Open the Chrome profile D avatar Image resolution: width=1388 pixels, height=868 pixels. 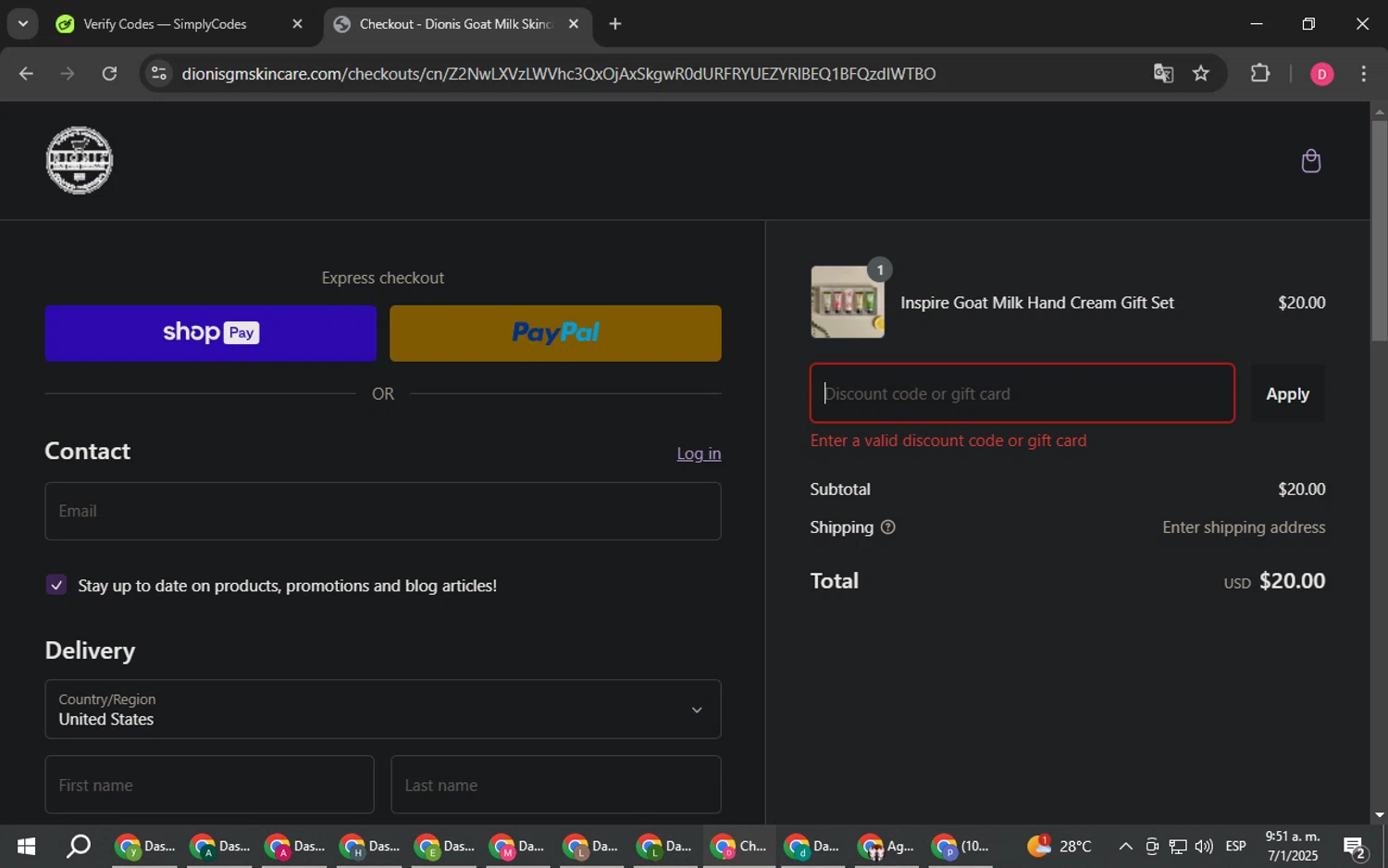coord(1321,74)
